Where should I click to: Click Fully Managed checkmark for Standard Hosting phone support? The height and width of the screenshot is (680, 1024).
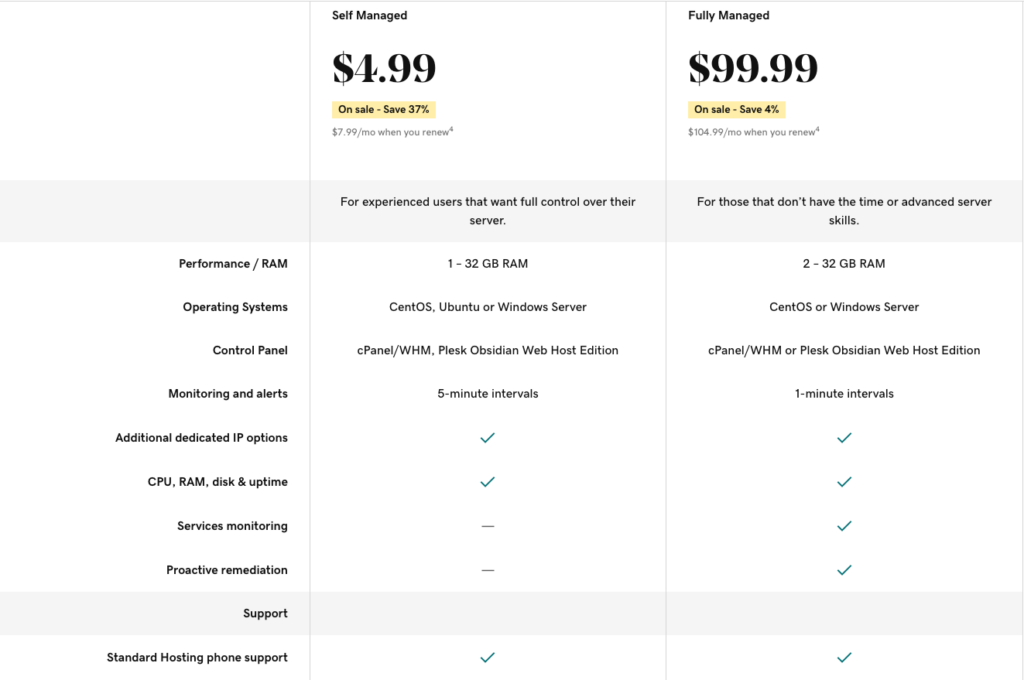click(844, 658)
